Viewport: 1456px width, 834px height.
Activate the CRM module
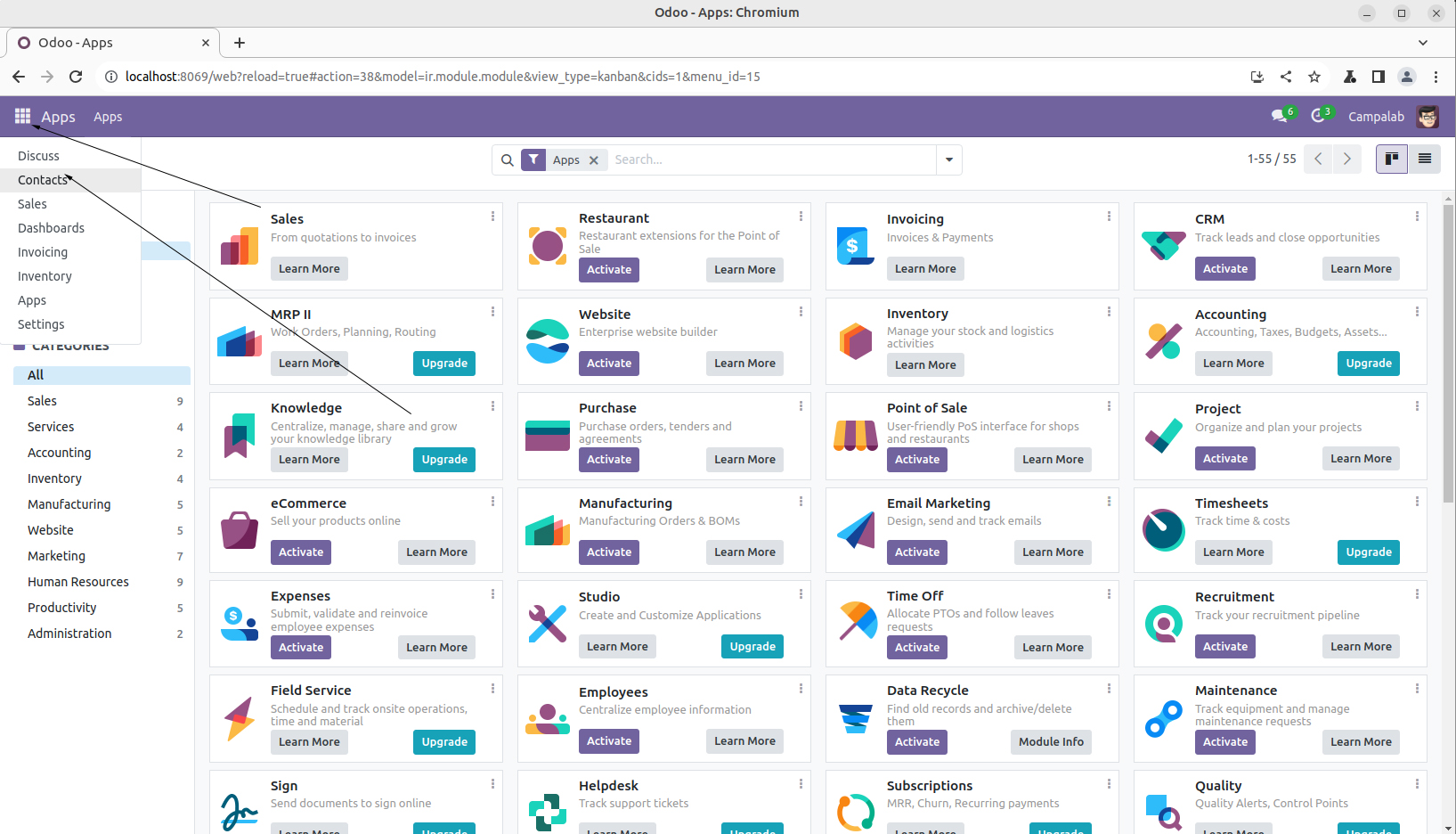(x=1224, y=269)
